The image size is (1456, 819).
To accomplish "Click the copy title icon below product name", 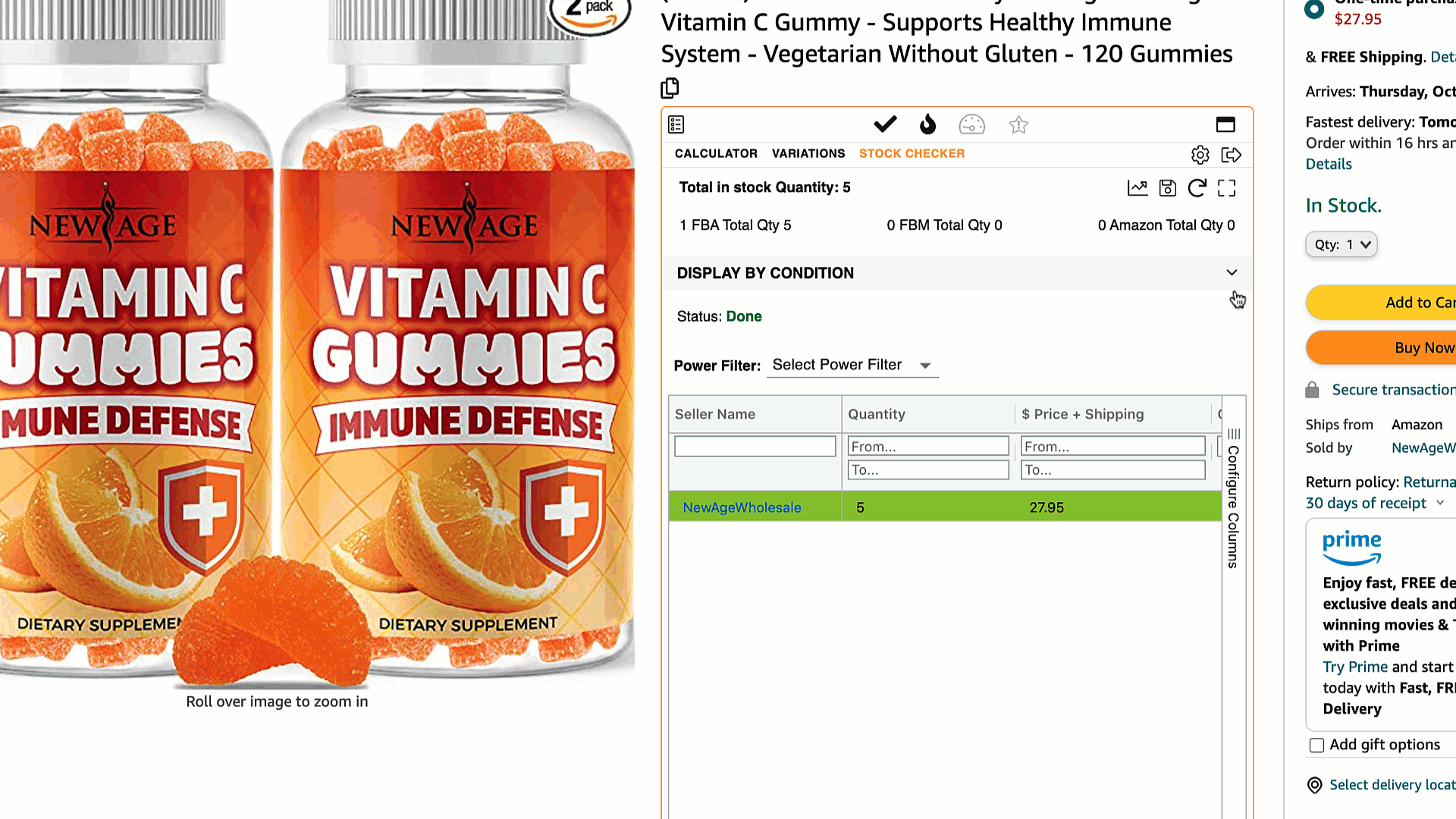I will (x=670, y=88).
